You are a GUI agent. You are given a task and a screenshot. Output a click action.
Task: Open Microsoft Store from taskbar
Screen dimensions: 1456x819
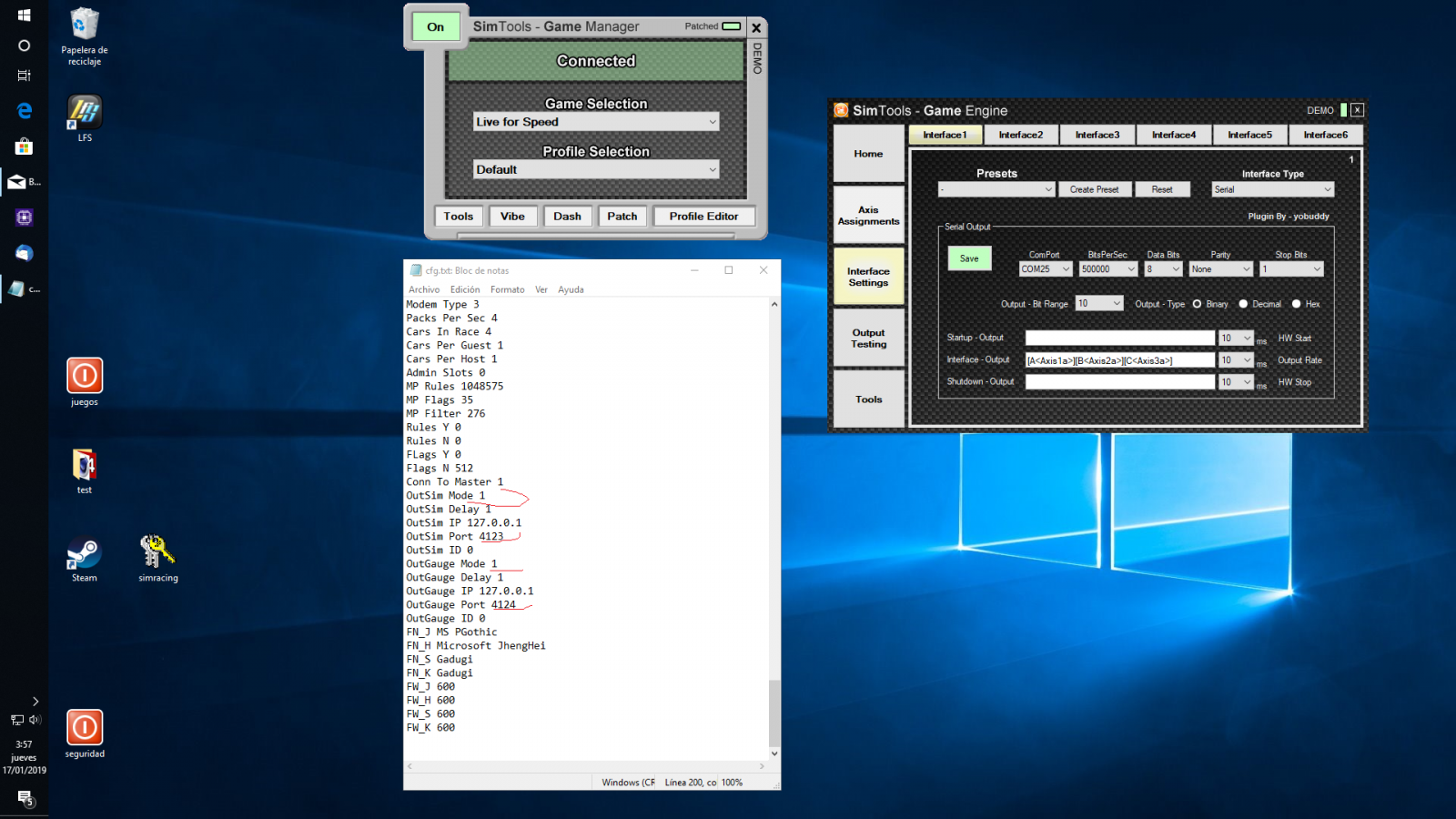coord(24,146)
